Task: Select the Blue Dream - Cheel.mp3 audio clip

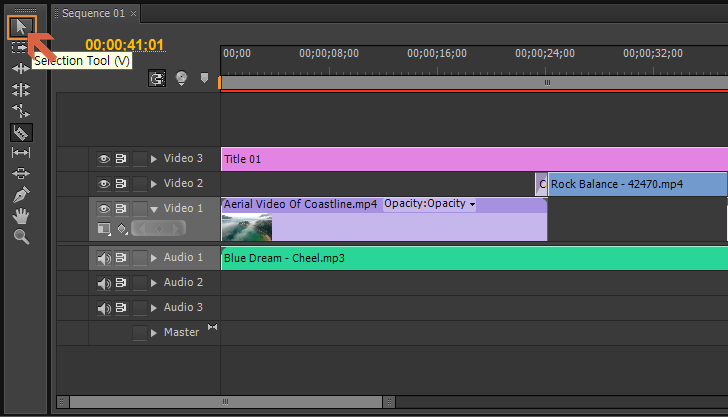Action: pos(474,258)
